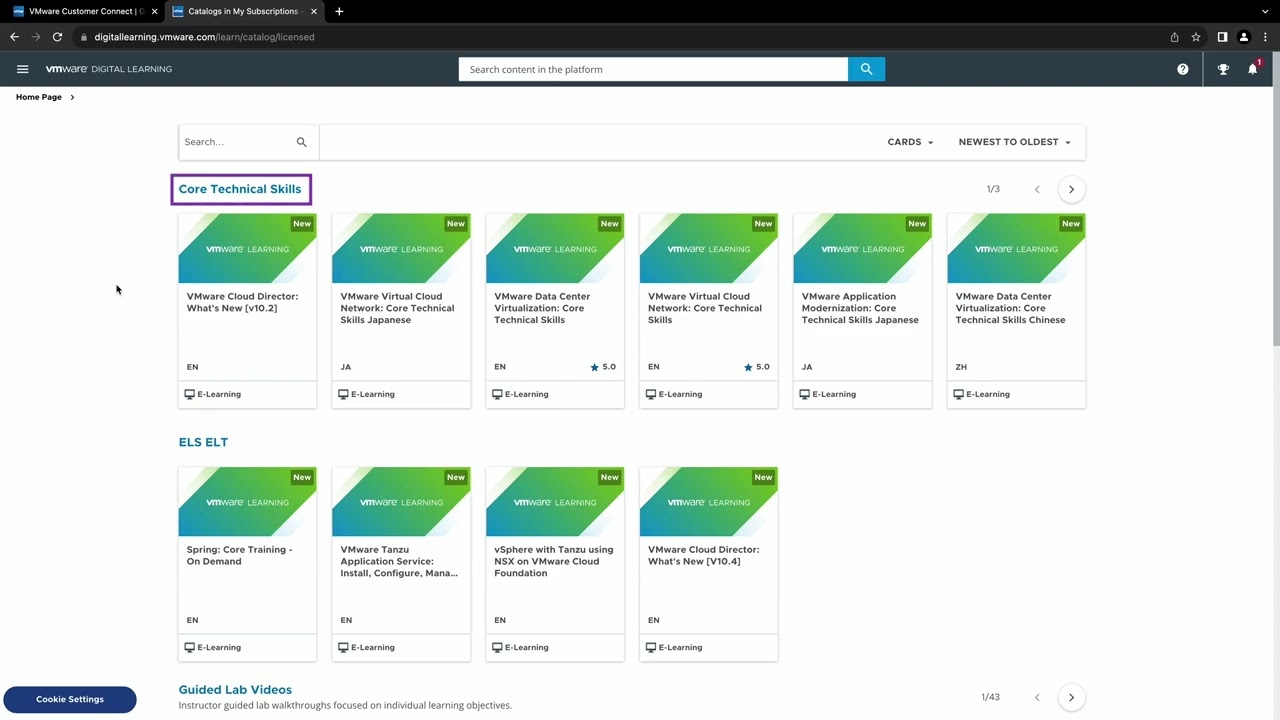Advance Guided Lab Videos carousel to next page
Image resolution: width=1280 pixels, height=720 pixels.
point(1071,697)
